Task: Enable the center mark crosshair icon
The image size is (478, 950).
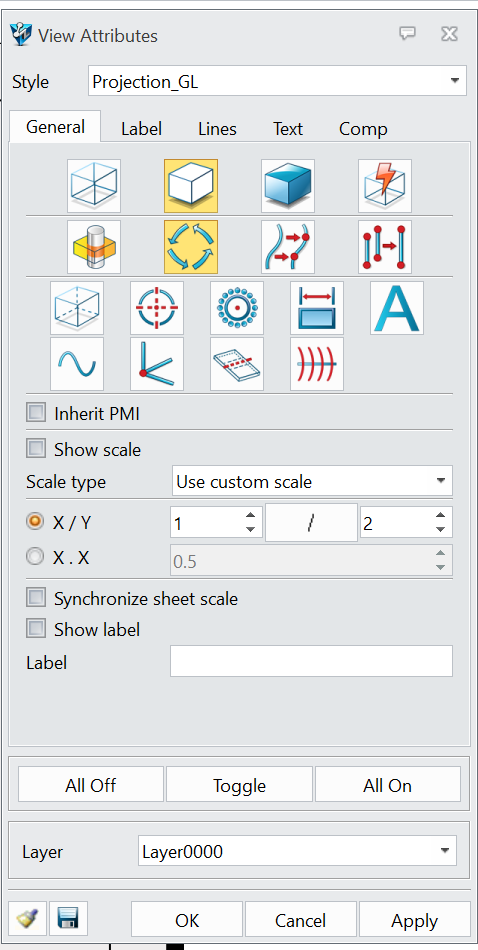Action: [157, 308]
